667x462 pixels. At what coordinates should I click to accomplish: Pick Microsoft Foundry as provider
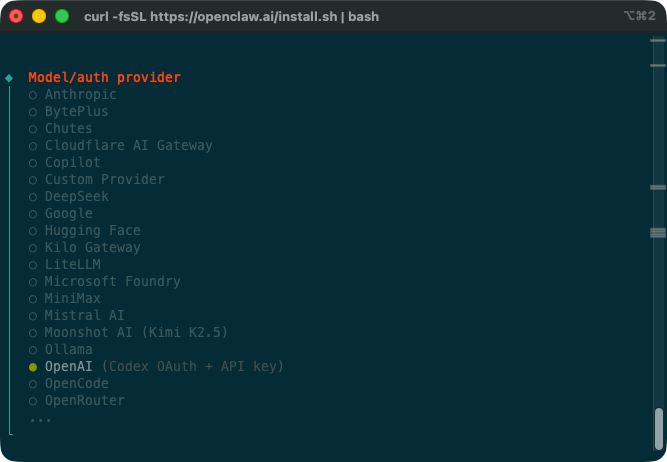tap(112, 282)
